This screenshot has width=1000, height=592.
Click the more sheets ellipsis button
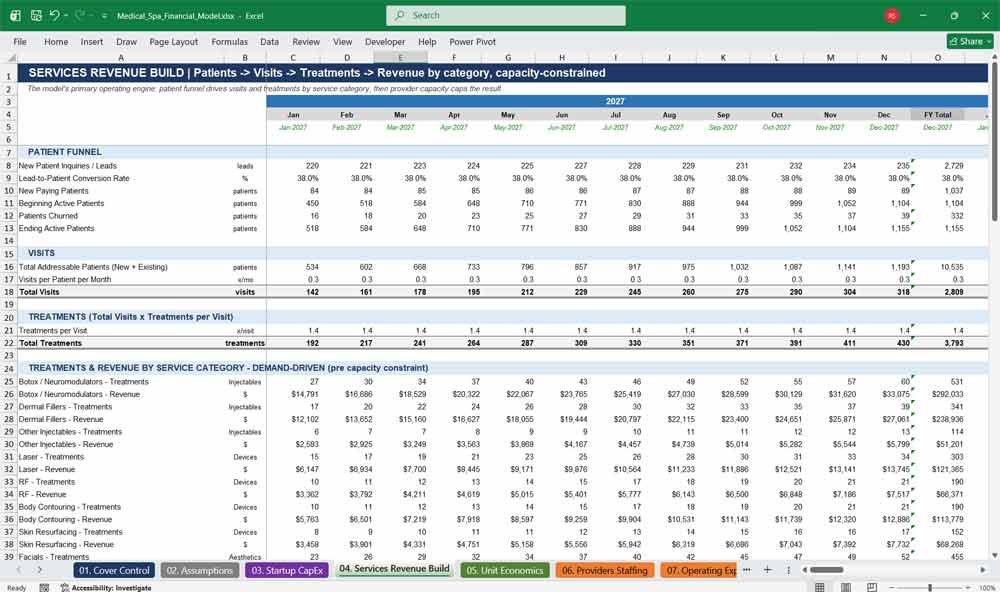(747, 570)
